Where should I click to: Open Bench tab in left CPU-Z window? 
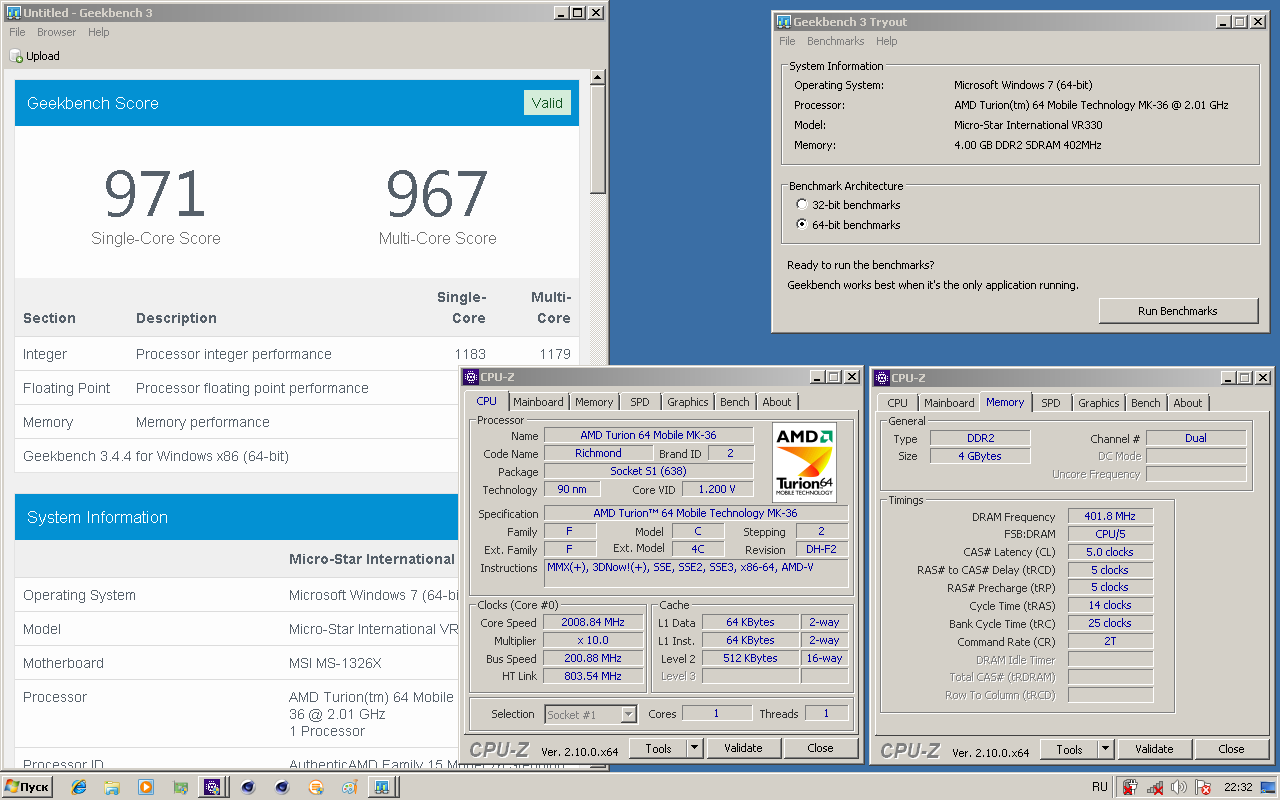click(735, 402)
